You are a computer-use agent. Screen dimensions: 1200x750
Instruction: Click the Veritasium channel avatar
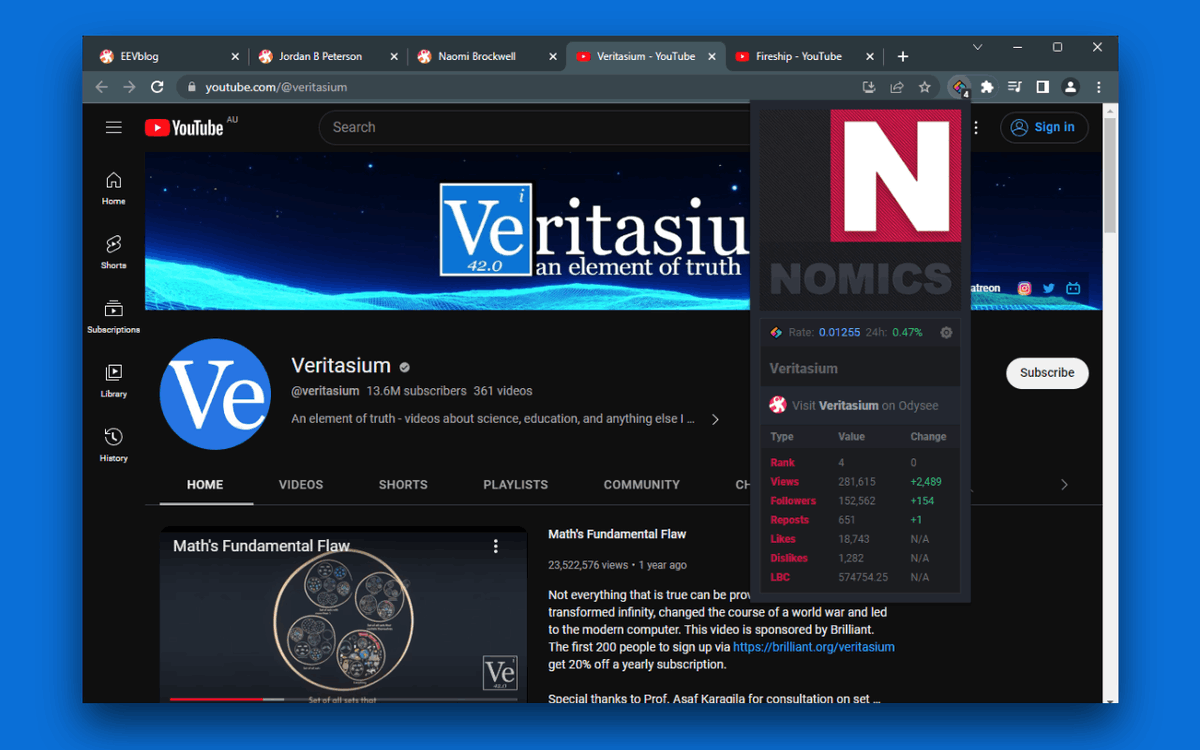coord(215,394)
